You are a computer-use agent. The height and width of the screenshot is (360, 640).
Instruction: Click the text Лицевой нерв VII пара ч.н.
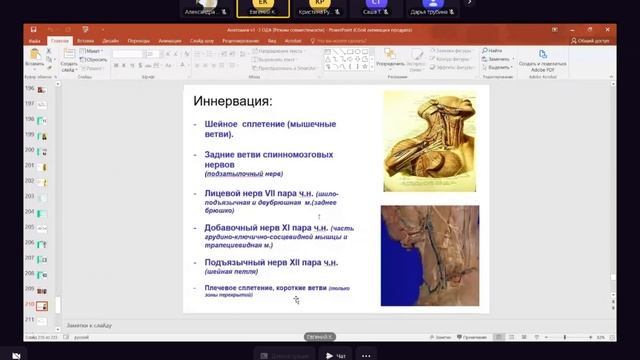point(259,193)
